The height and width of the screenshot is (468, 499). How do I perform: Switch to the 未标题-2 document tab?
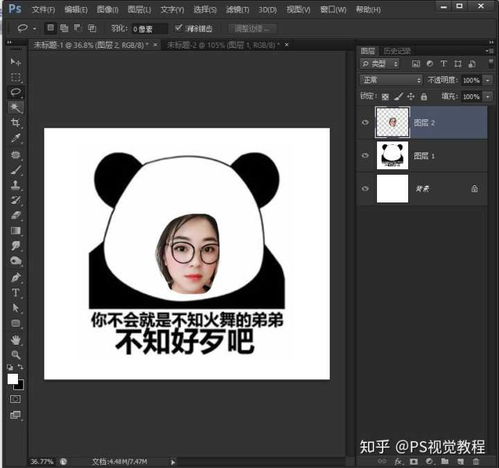coord(223,45)
